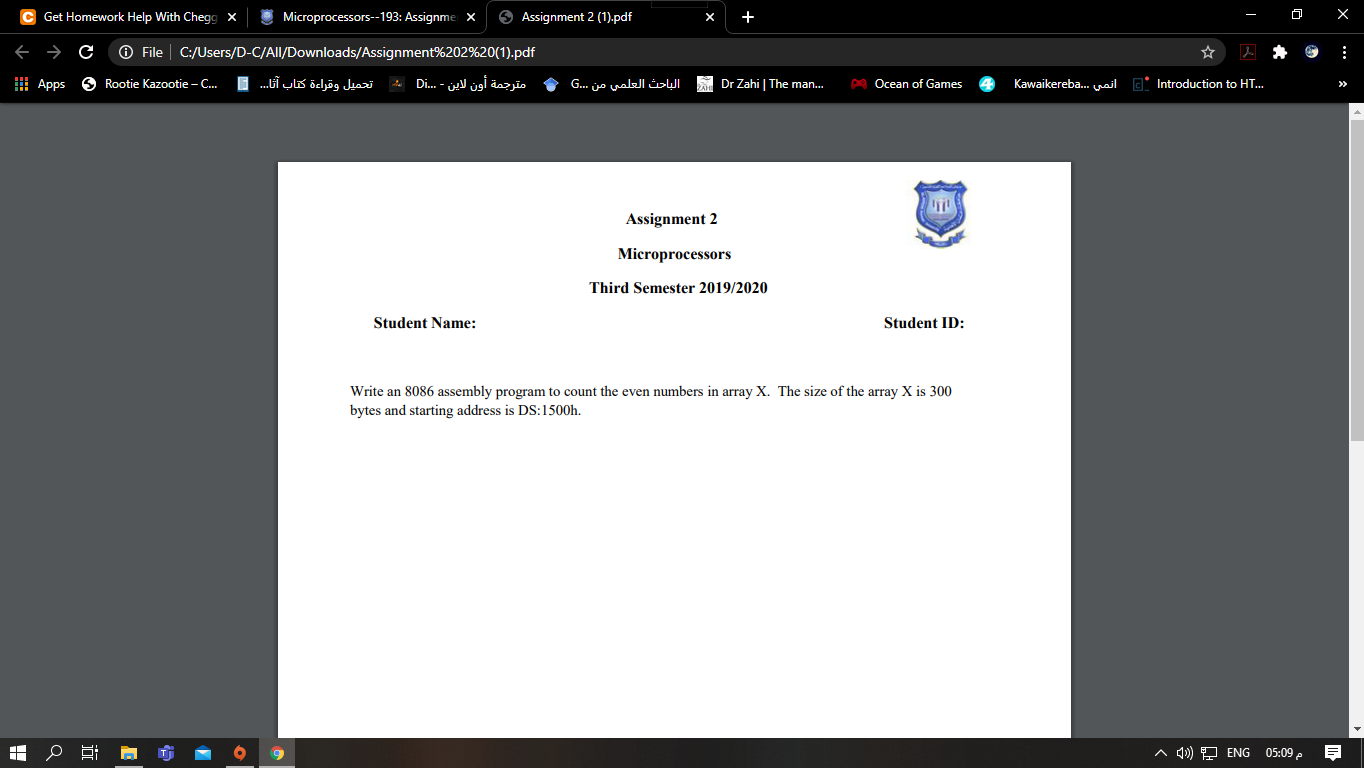Image resolution: width=1364 pixels, height=768 pixels.
Task: Open Task View on the taskbar
Action: [x=89, y=753]
